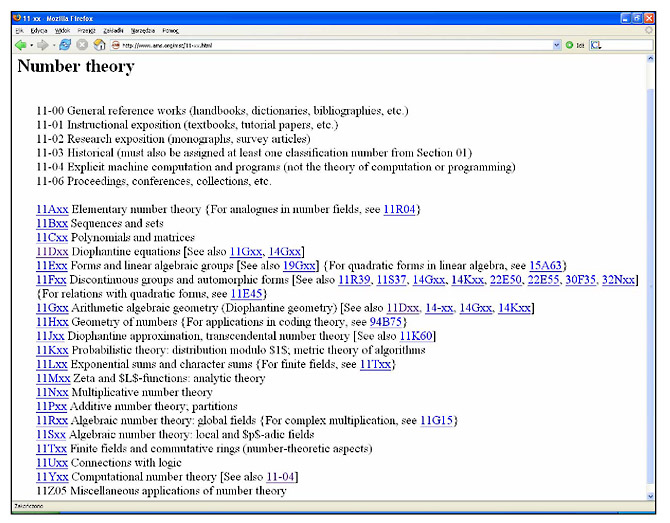Go to the Home page icon
Viewport: 670px width, 523px height.
point(99,45)
